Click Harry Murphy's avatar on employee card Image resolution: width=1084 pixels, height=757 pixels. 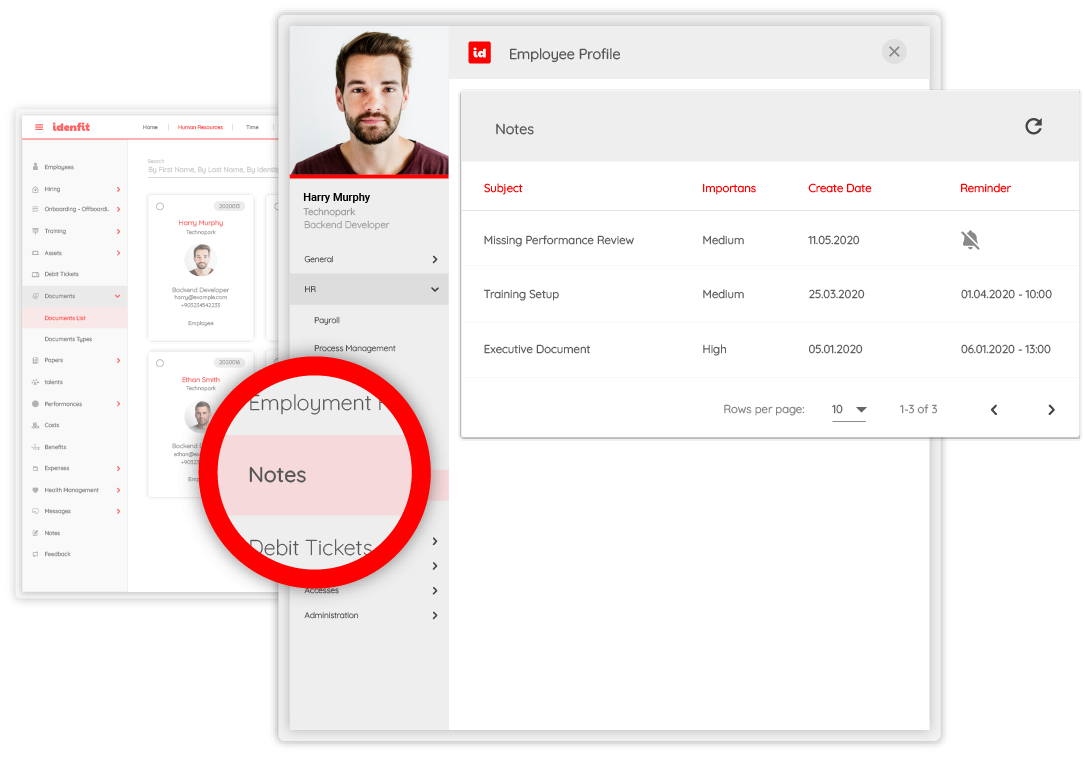pos(200,260)
